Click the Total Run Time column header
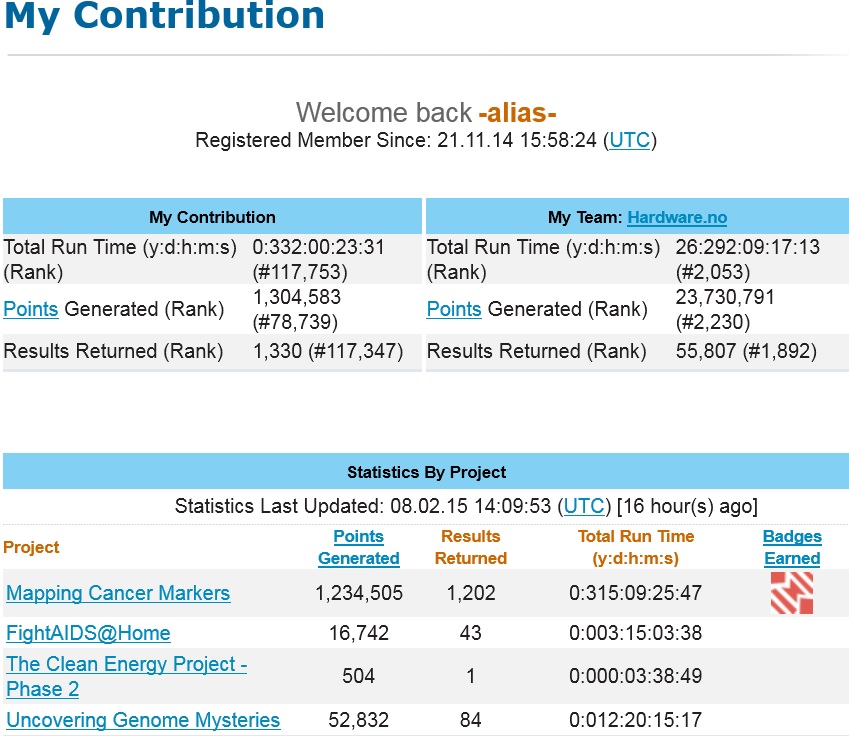This screenshot has height=736, width=849. point(636,547)
